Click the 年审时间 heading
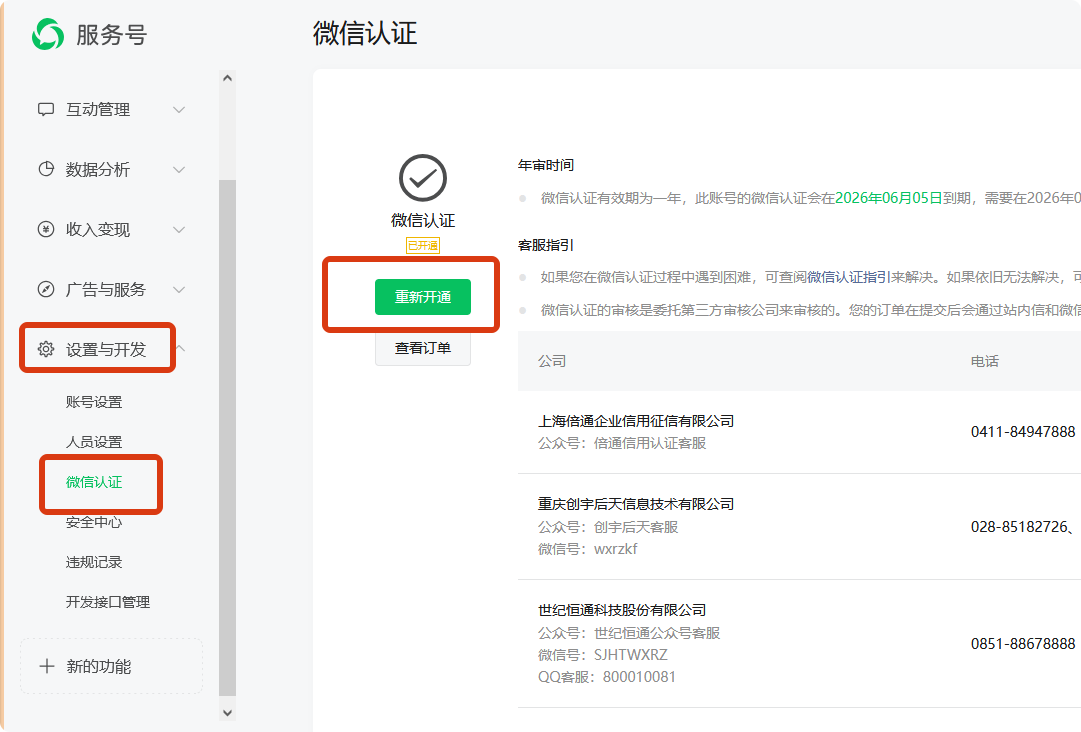This screenshot has width=1081, height=732. 546,165
